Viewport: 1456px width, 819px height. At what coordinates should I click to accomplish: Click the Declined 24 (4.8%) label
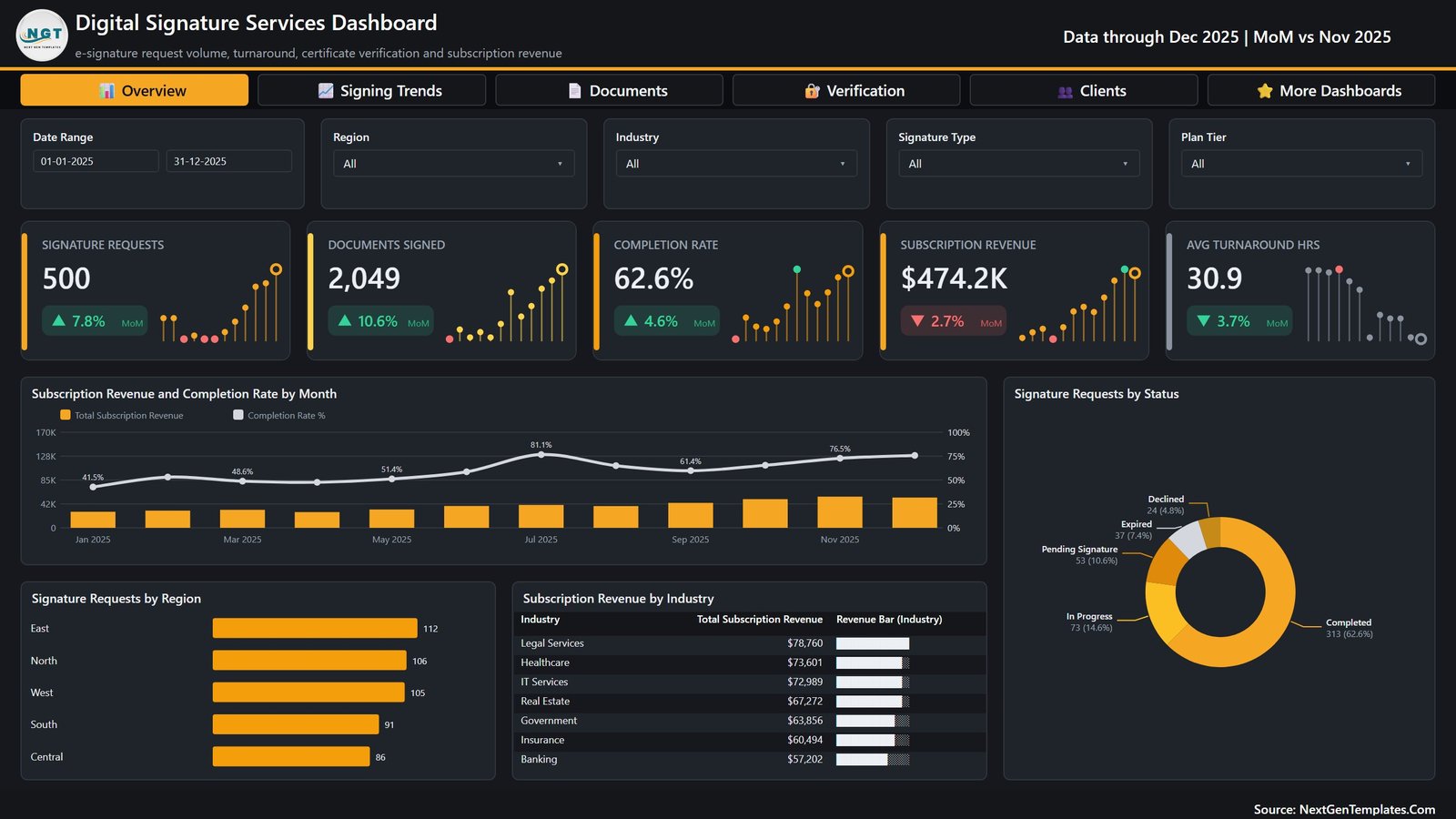[x=1166, y=505]
